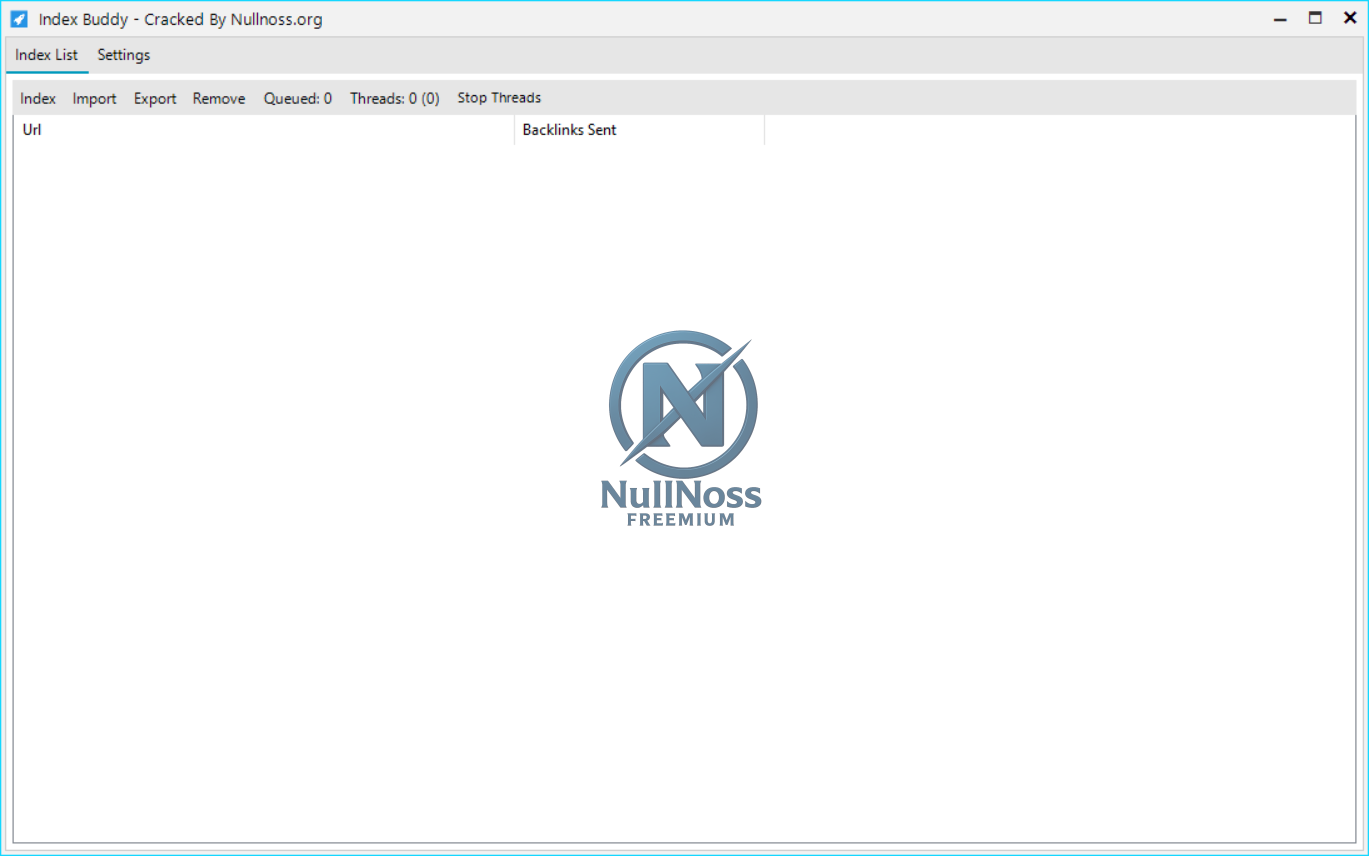Click the Index Buddy app icon in titlebar
The image size is (1369, 856).
(x=18, y=18)
